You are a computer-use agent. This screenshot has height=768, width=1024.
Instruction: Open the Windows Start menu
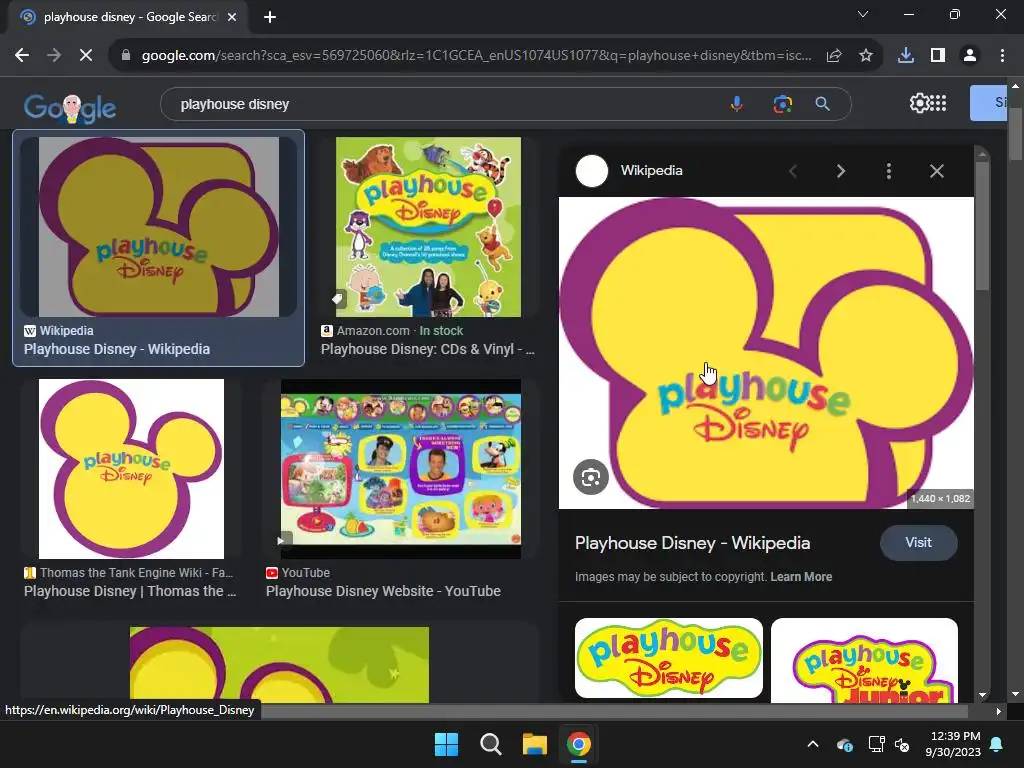click(x=447, y=744)
